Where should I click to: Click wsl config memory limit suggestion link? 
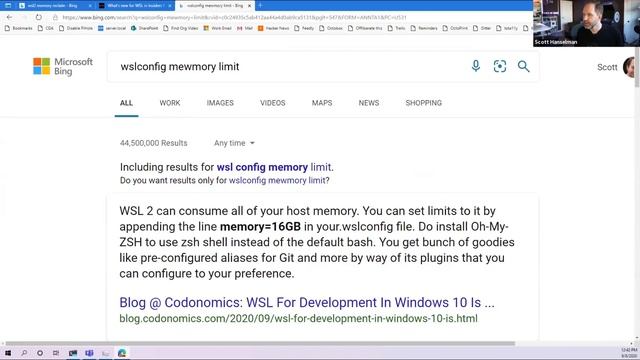[x=274, y=167]
